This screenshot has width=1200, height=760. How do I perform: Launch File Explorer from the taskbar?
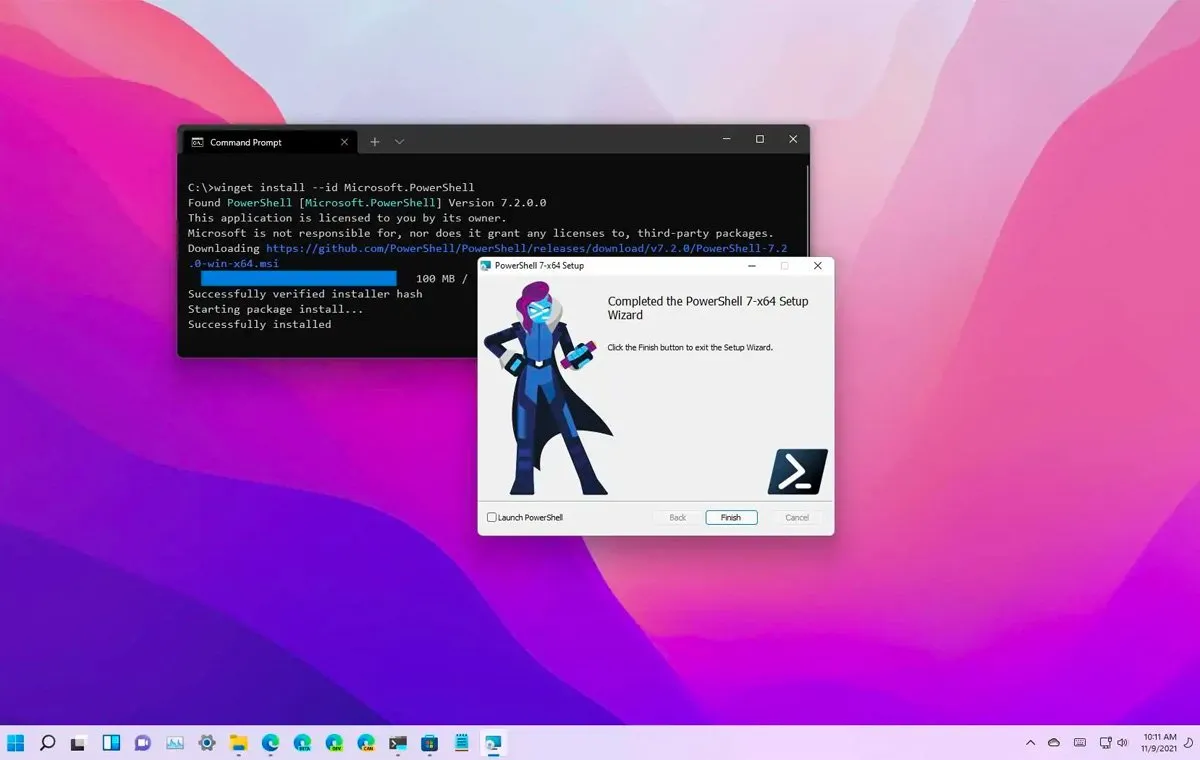click(239, 743)
